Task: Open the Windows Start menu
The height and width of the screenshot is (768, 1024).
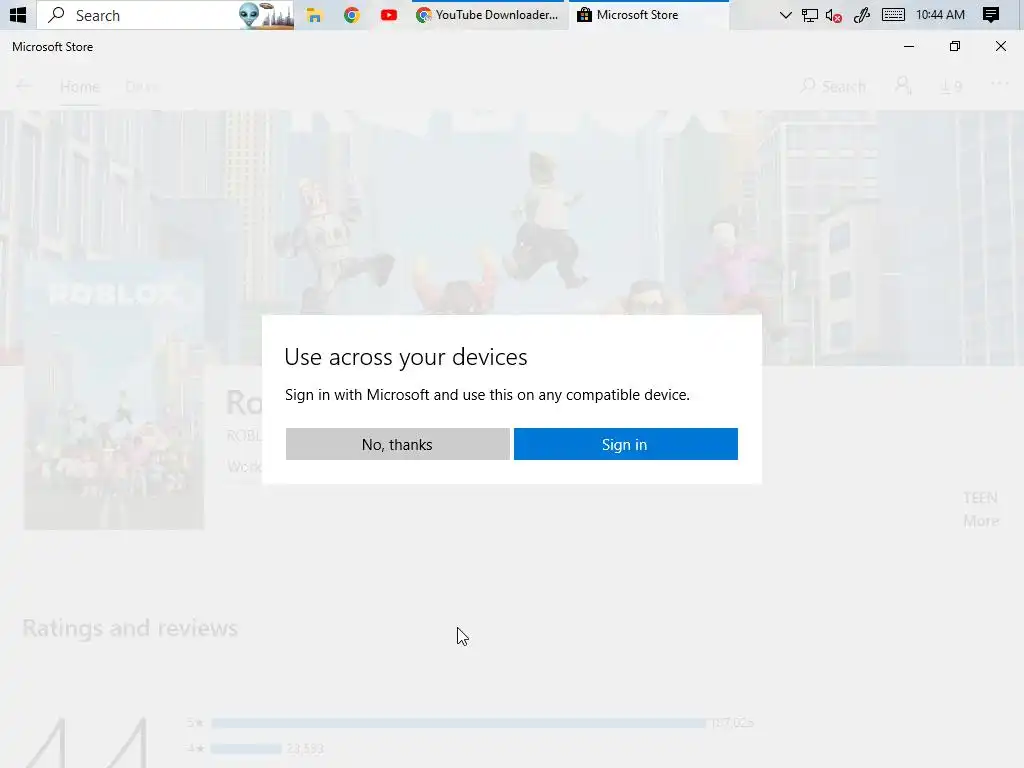Action: pos(18,14)
